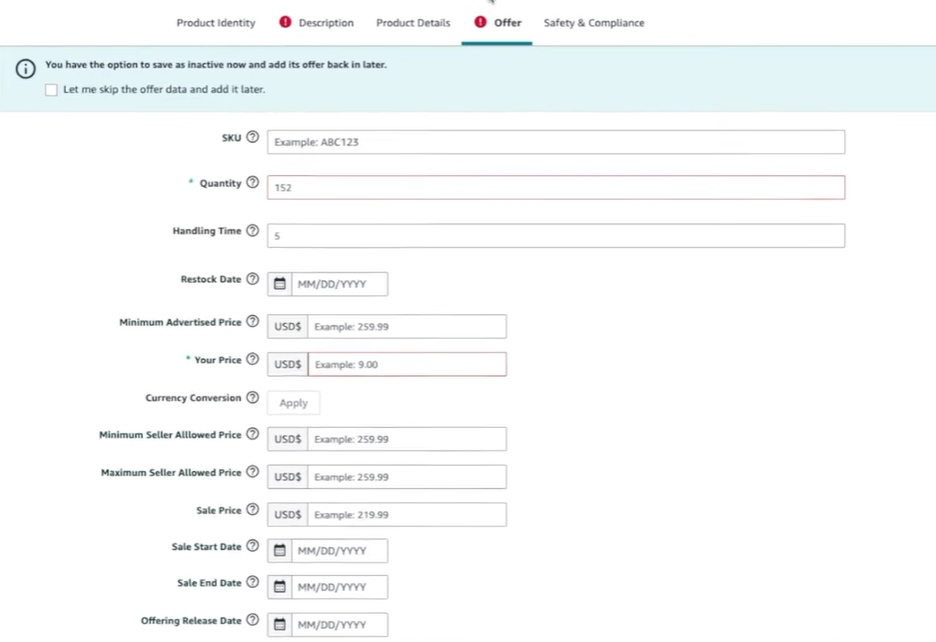Open the Sale Price help icon

tap(253, 509)
